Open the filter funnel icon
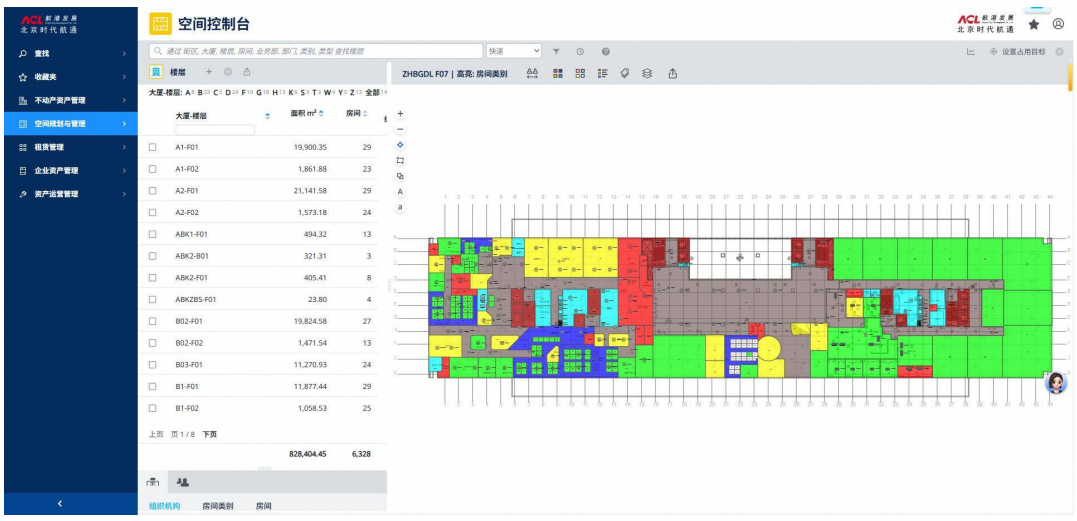 pyautogui.click(x=556, y=51)
